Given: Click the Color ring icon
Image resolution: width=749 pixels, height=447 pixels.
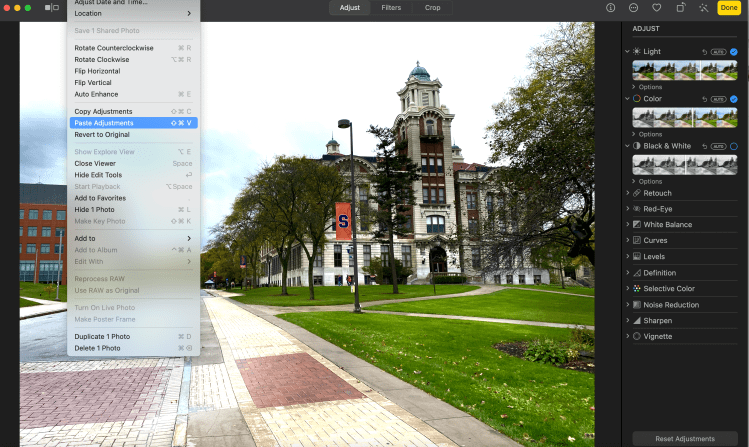Looking at the screenshot, I should (x=637, y=98).
